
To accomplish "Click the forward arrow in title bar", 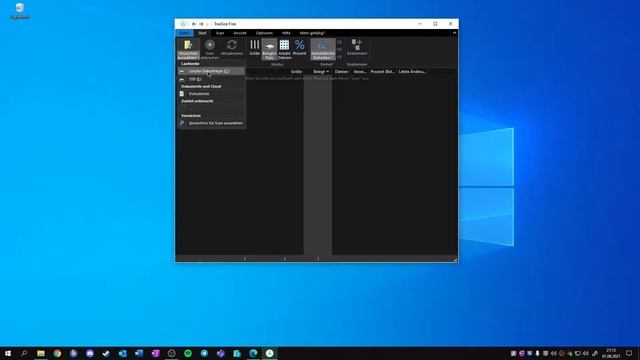I will (201, 24).
